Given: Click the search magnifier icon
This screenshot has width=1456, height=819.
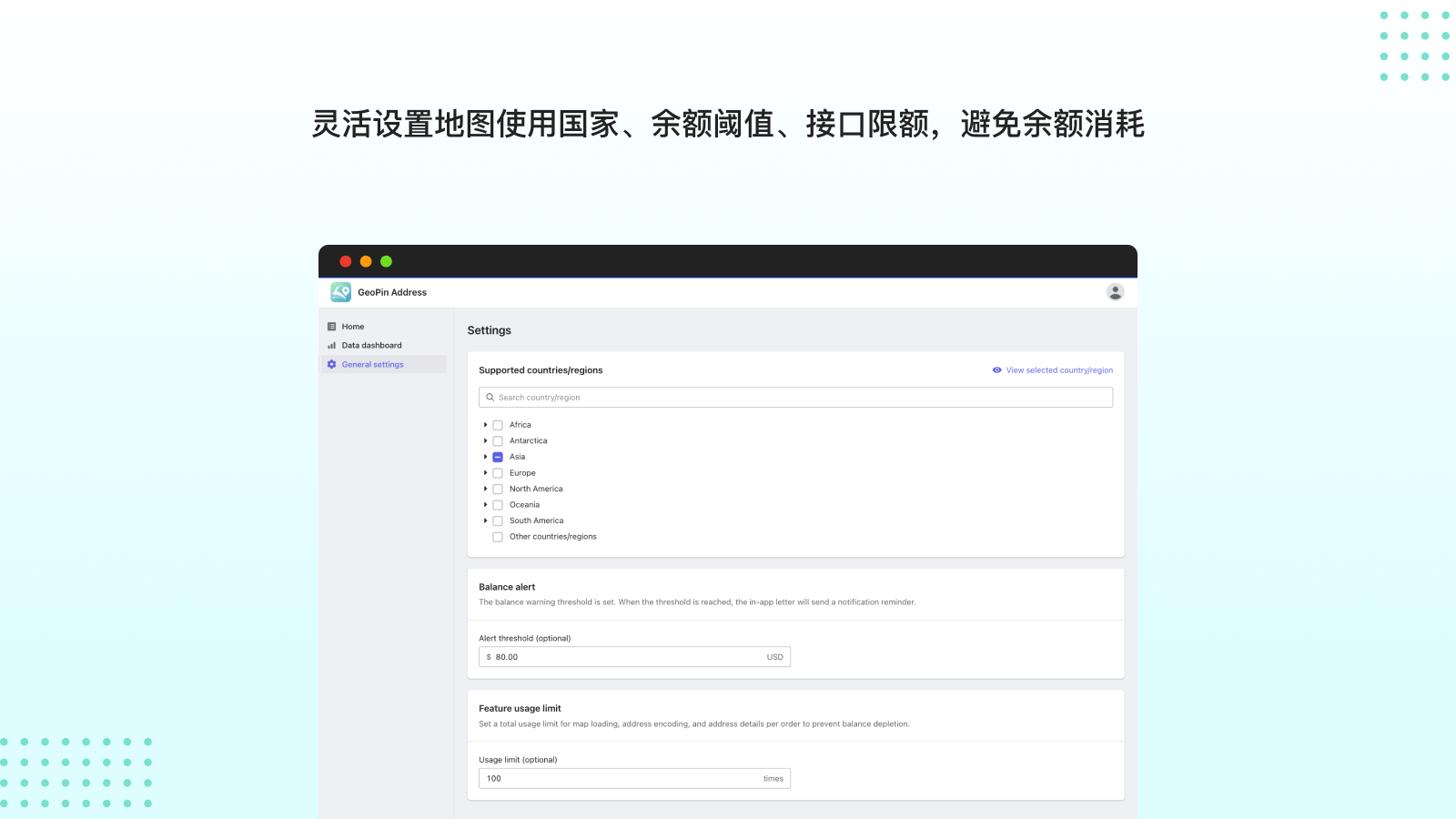Looking at the screenshot, I should click(x=490, y=398).
